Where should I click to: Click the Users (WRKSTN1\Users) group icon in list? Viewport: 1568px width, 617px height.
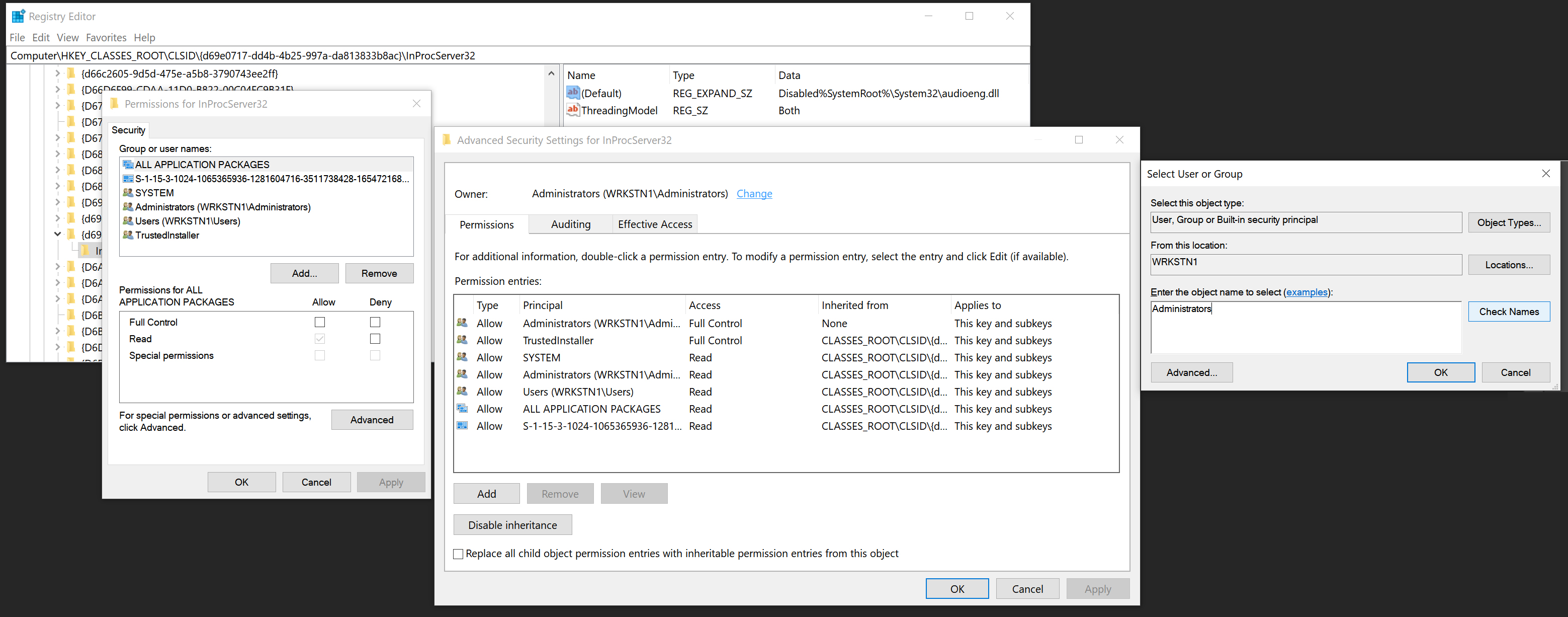pos(128,220)
